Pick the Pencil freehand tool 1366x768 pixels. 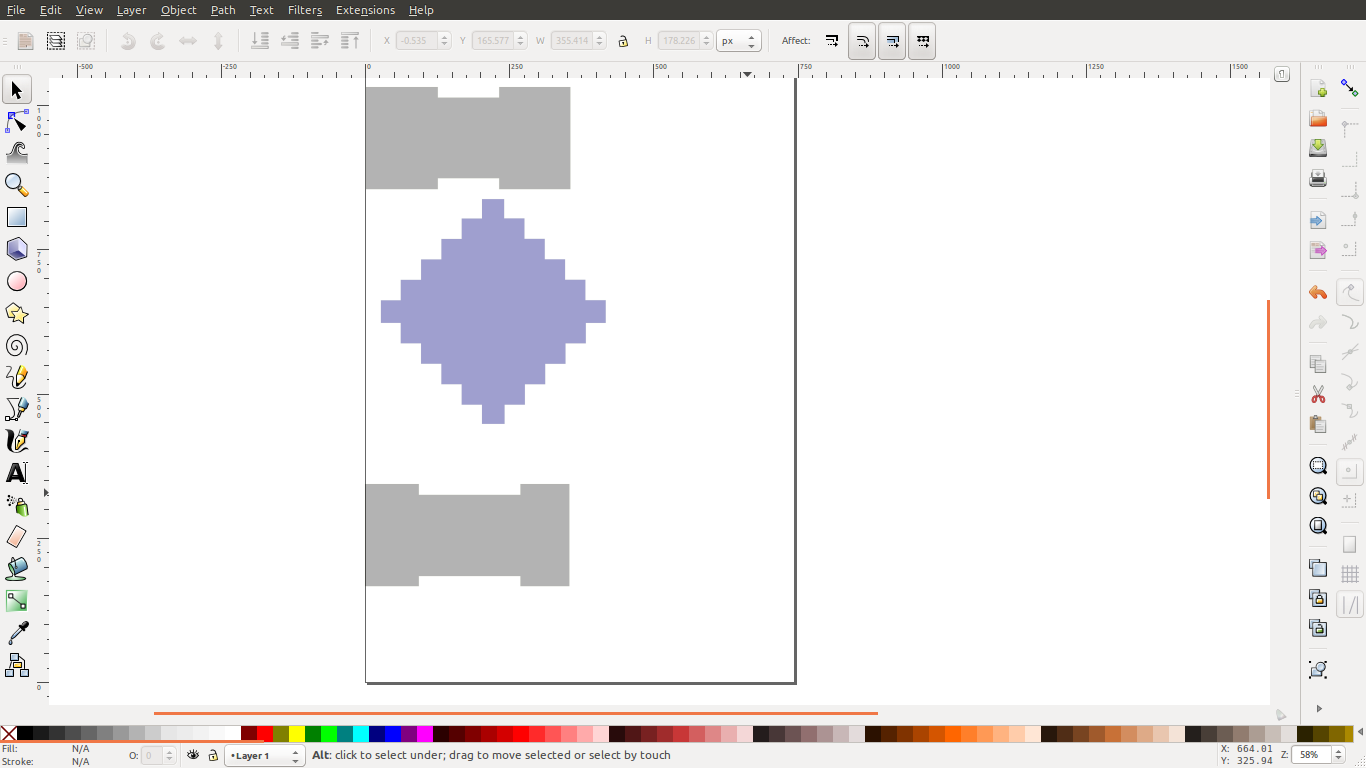tap(17, 377)
